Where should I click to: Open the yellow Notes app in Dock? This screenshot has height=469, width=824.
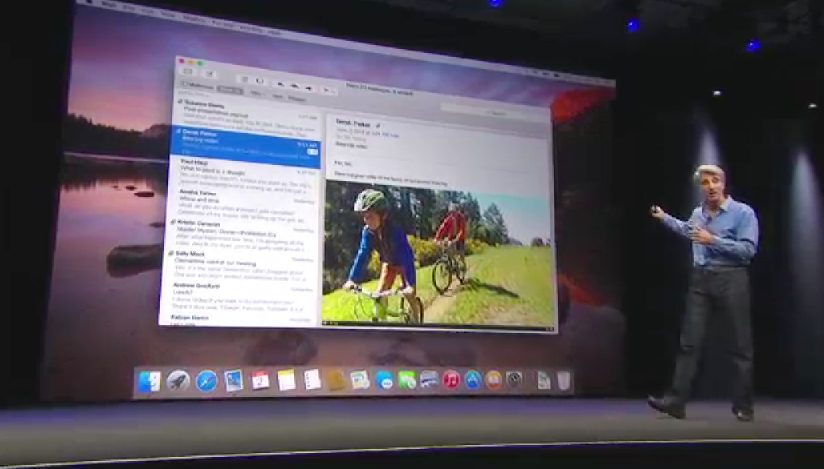pyautogui.click(x=287, y=380)
